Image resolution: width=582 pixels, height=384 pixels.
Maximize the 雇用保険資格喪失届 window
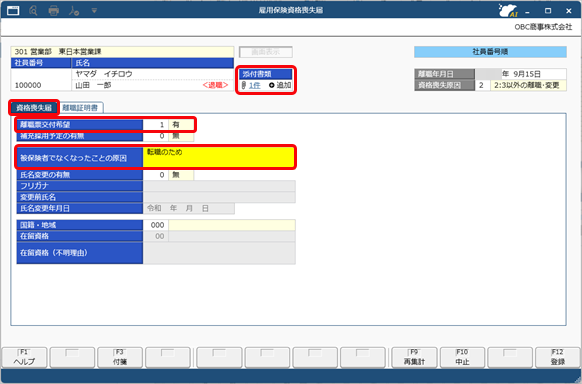[548, 11]
